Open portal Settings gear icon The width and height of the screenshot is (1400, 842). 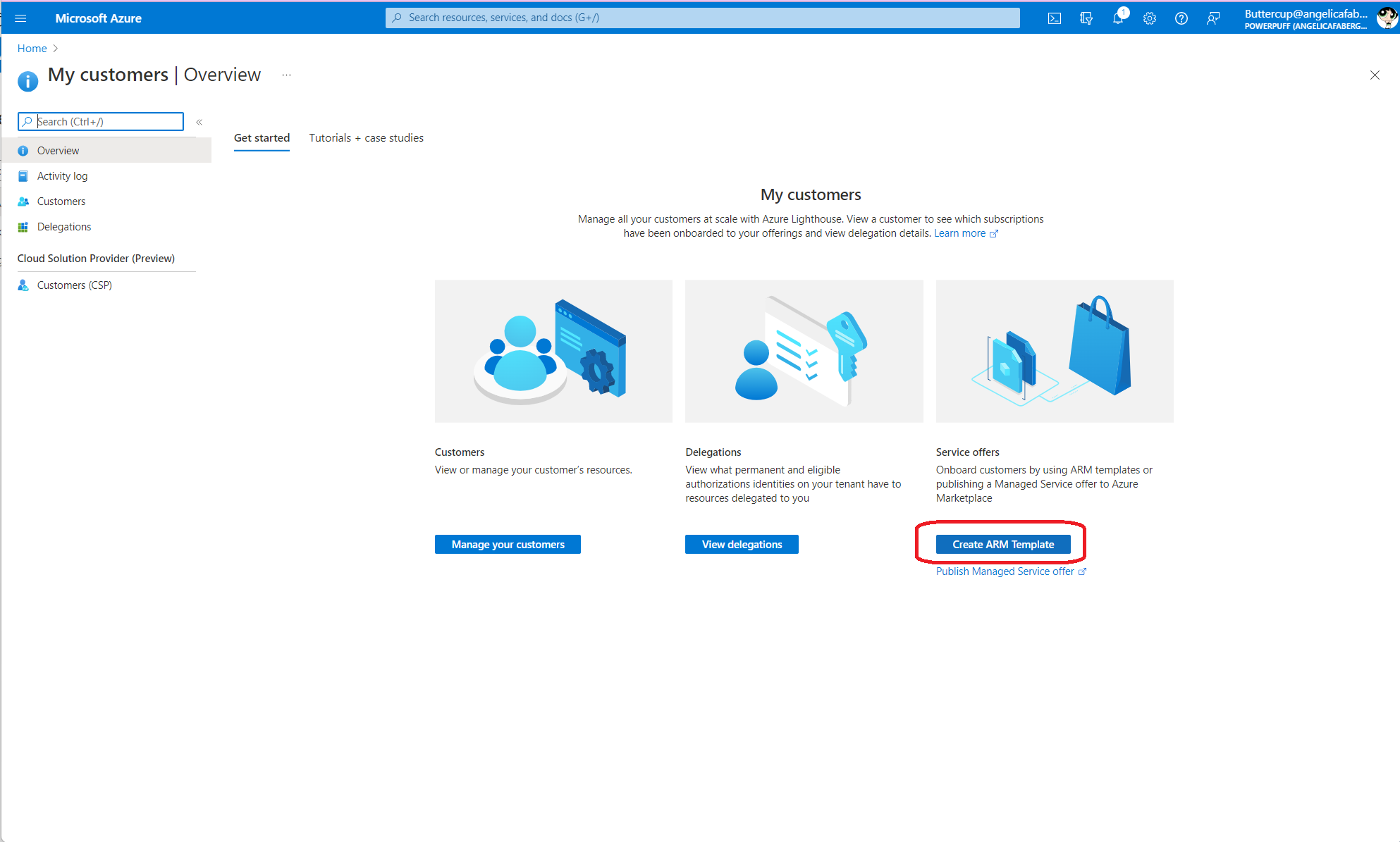(1150, 18)
